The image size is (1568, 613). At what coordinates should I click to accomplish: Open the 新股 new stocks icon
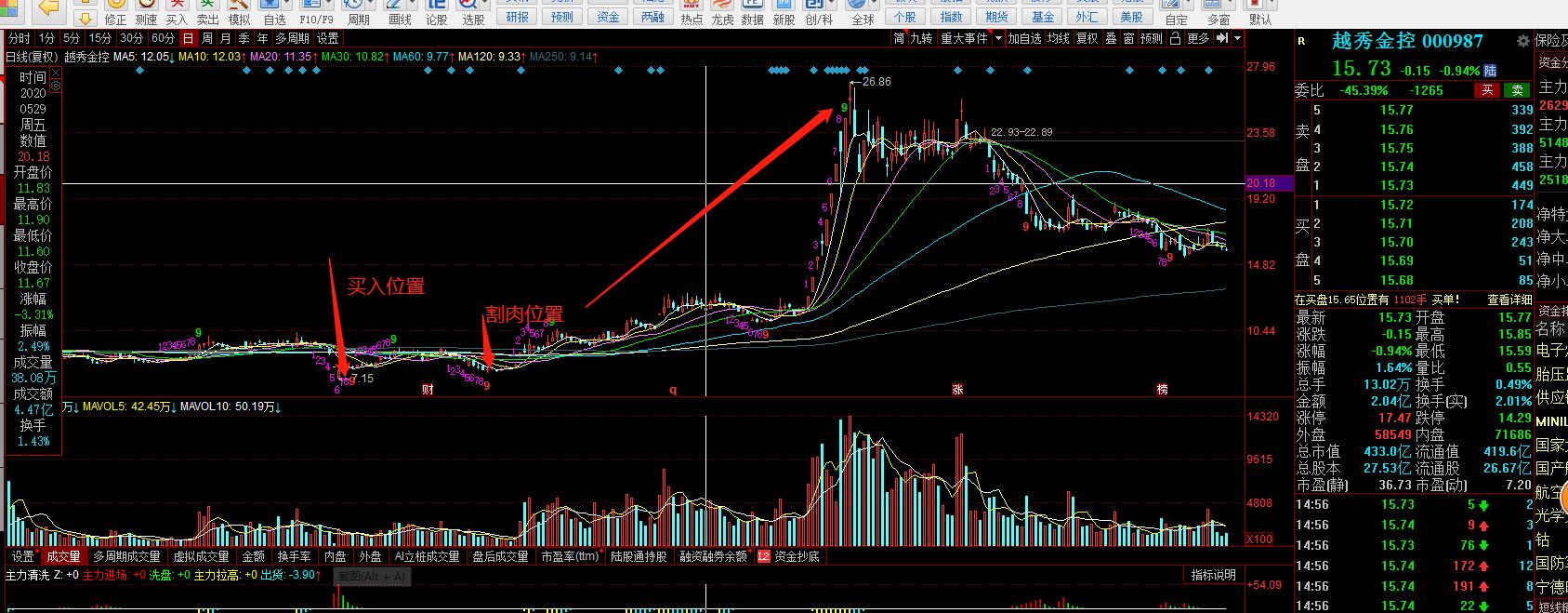pyautogui.click(x=784, y=11)
